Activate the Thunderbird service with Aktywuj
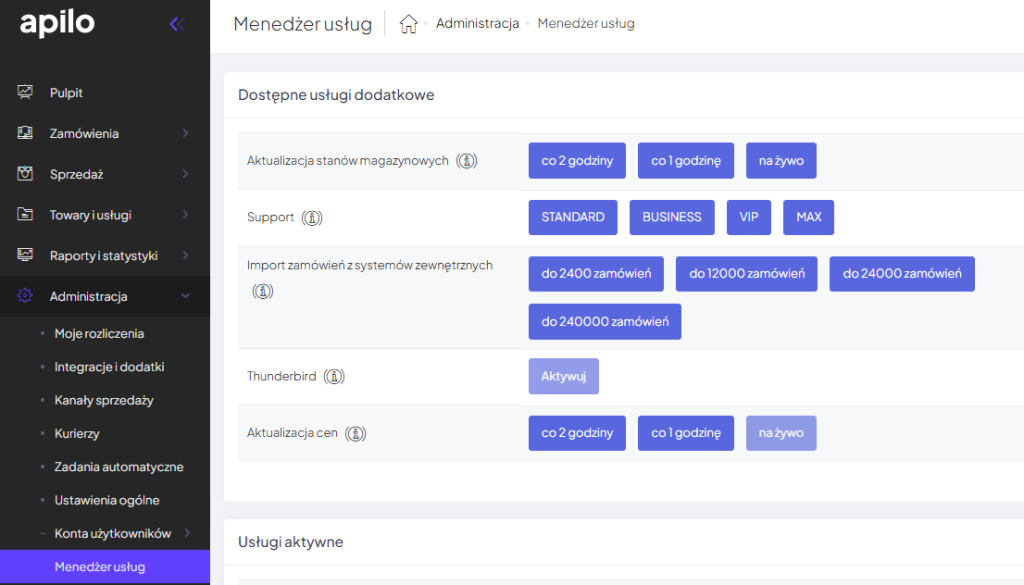 (x=563, y=377)
